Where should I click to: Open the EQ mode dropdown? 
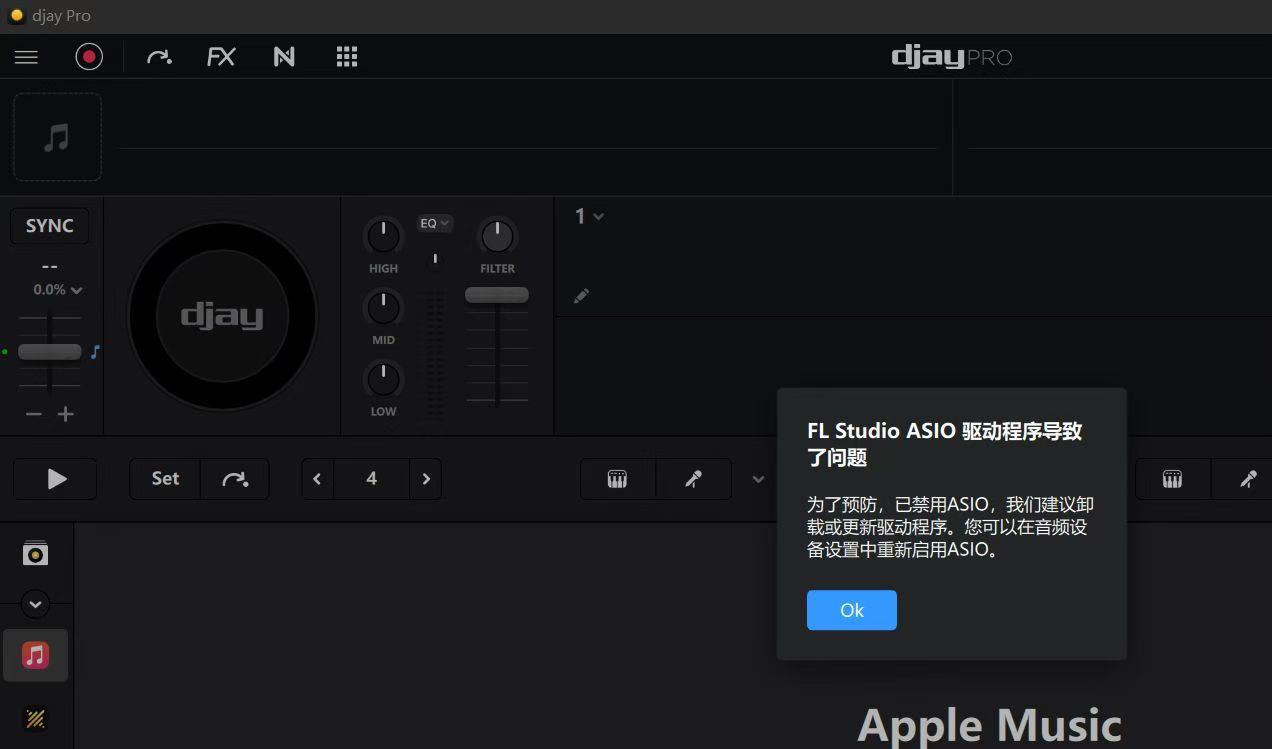(x=434, y=223)
